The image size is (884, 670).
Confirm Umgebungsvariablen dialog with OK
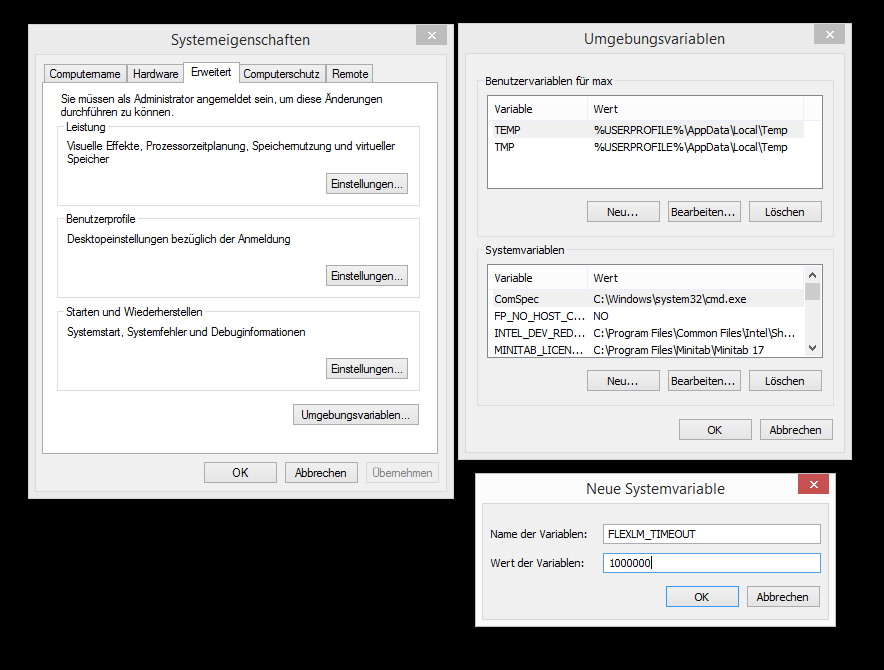[715, 430]
